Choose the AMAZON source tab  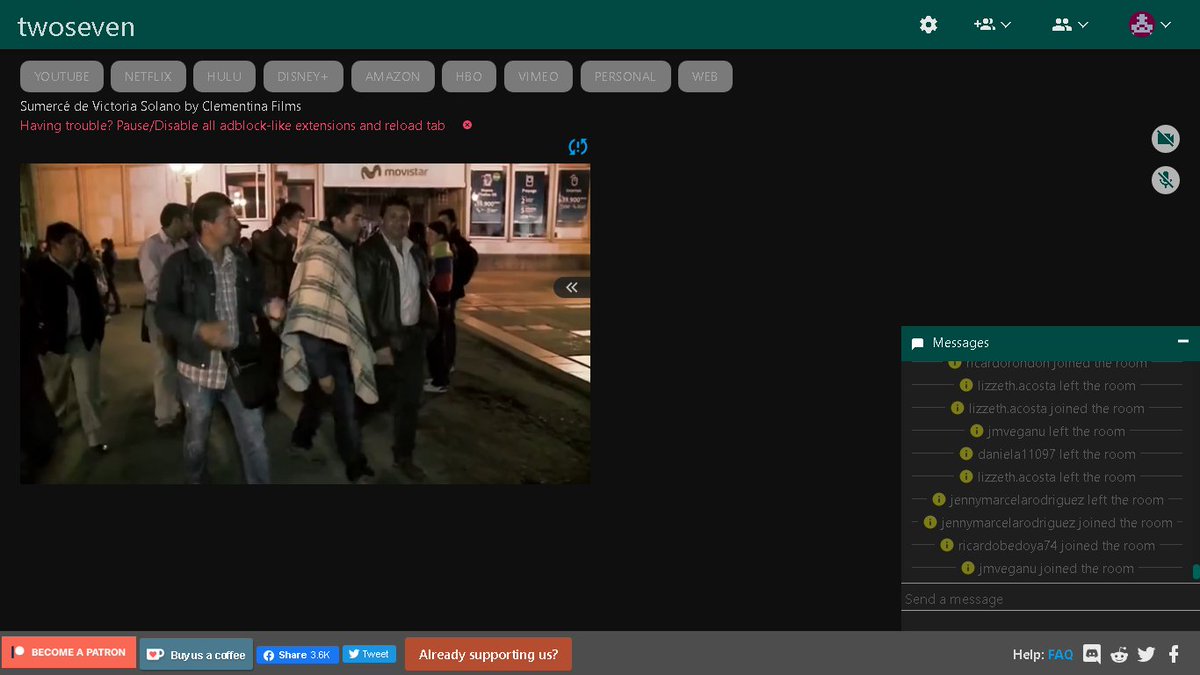pos(393,76)
